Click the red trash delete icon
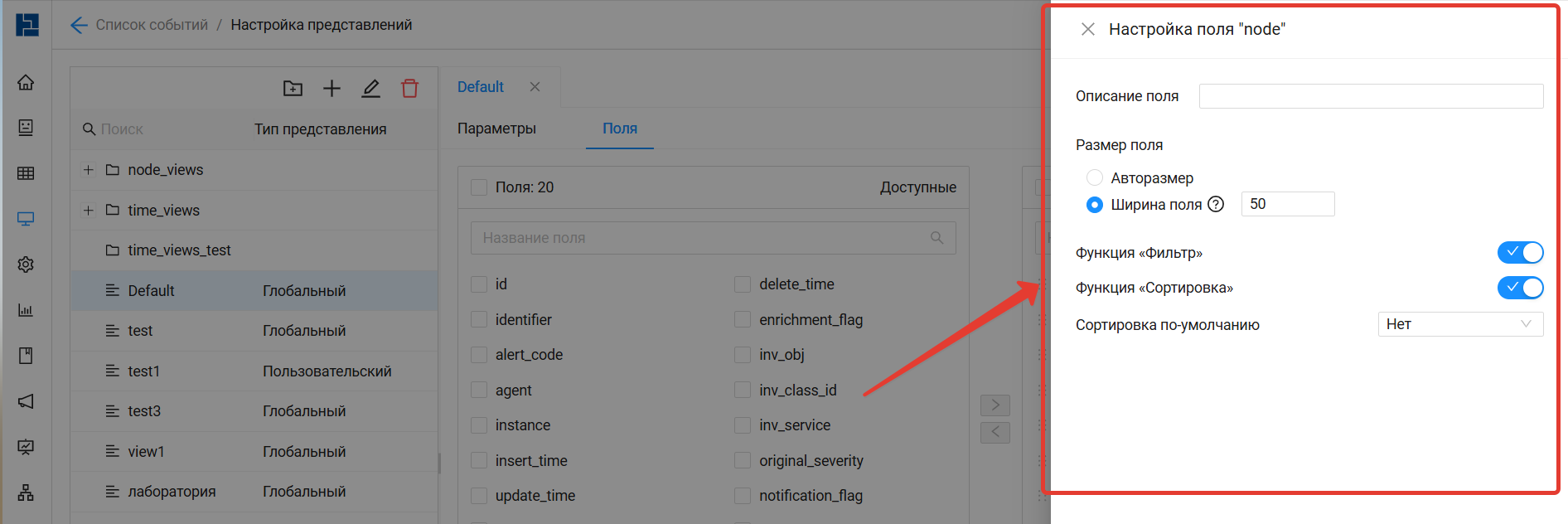 pos(409,88)
